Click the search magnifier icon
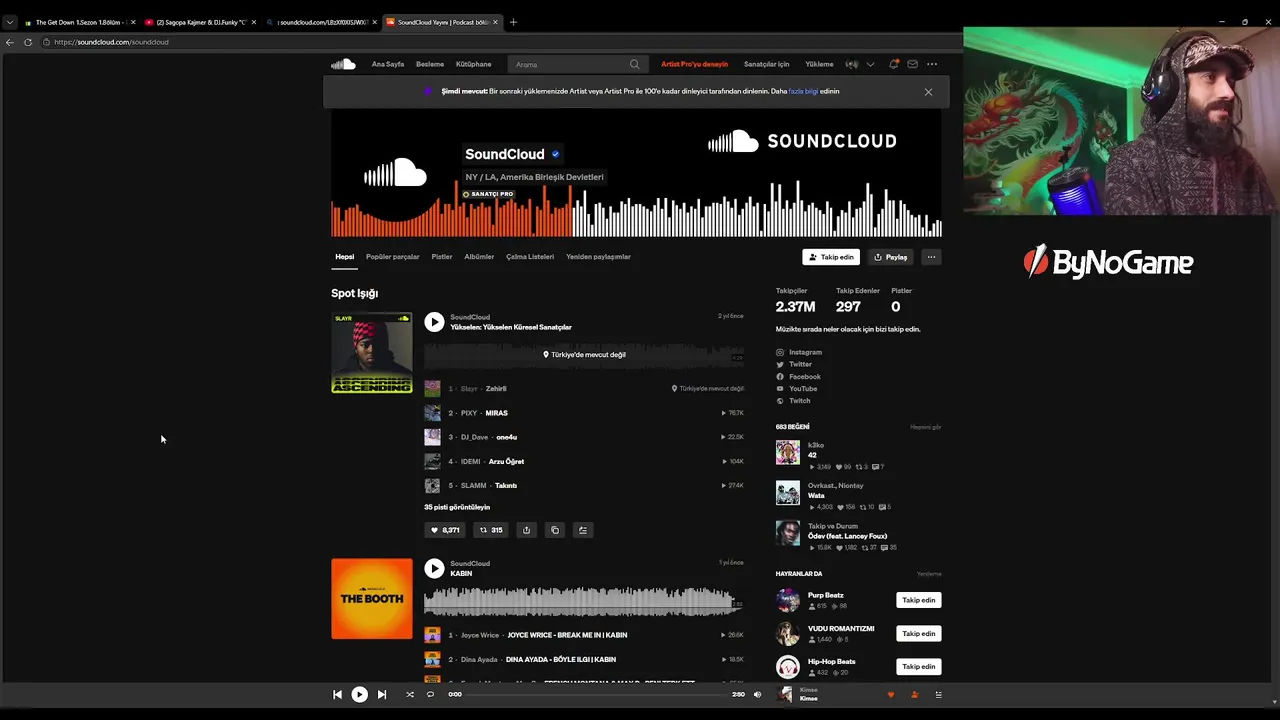Viewport: 1280px width, 720px height. (634, 64)
